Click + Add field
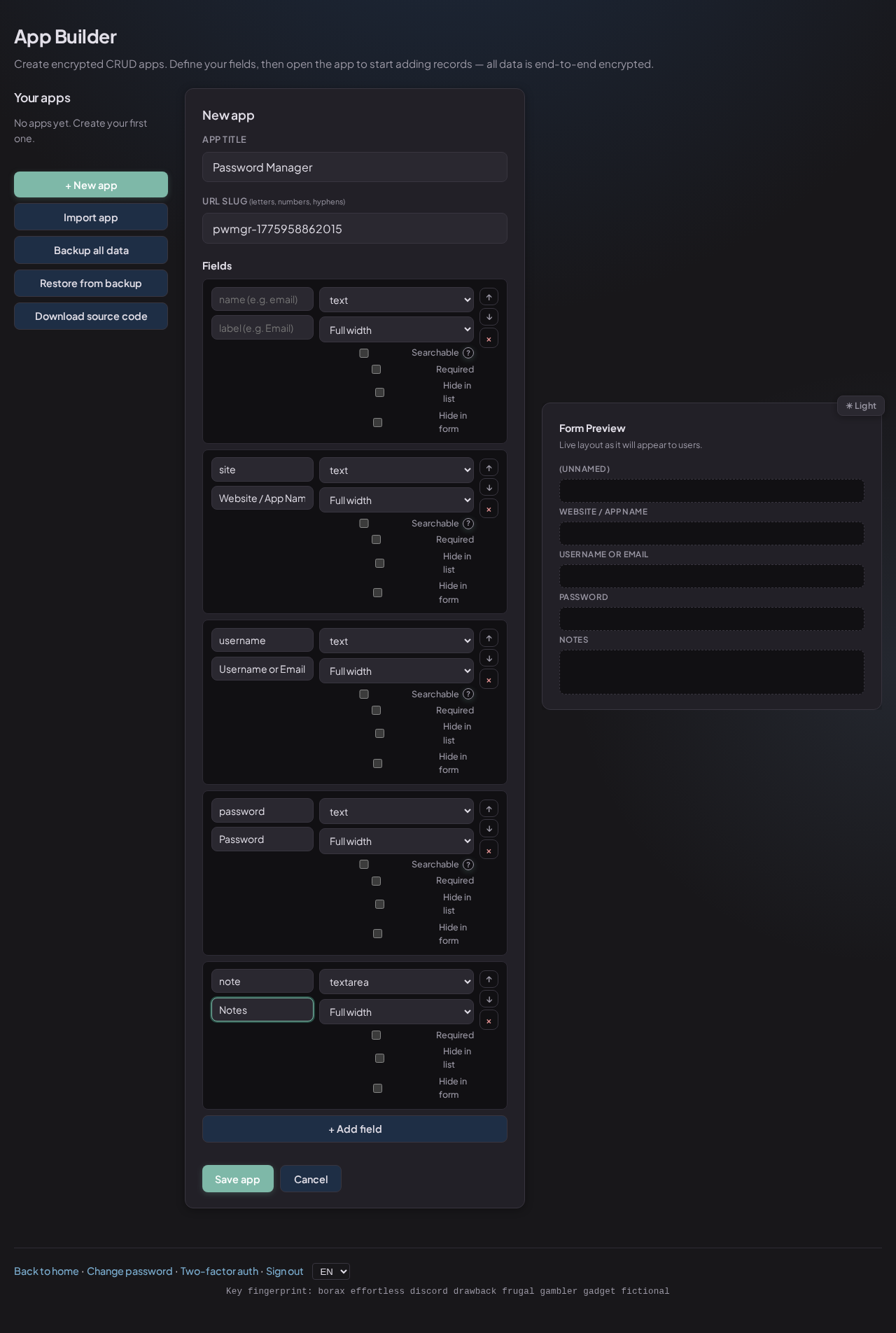 click(x=355, y=1129)
